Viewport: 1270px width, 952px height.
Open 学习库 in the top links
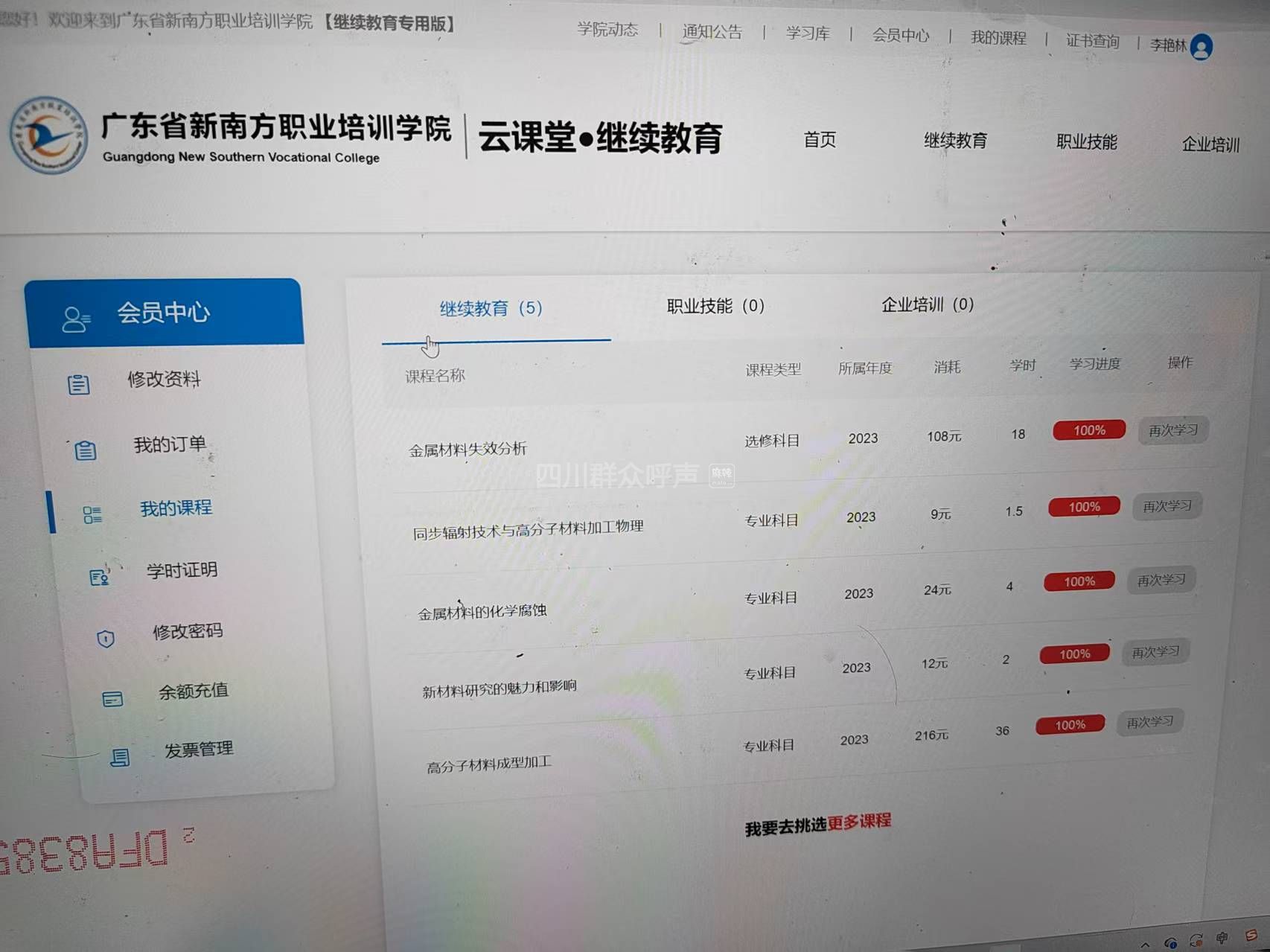point(807,33)
